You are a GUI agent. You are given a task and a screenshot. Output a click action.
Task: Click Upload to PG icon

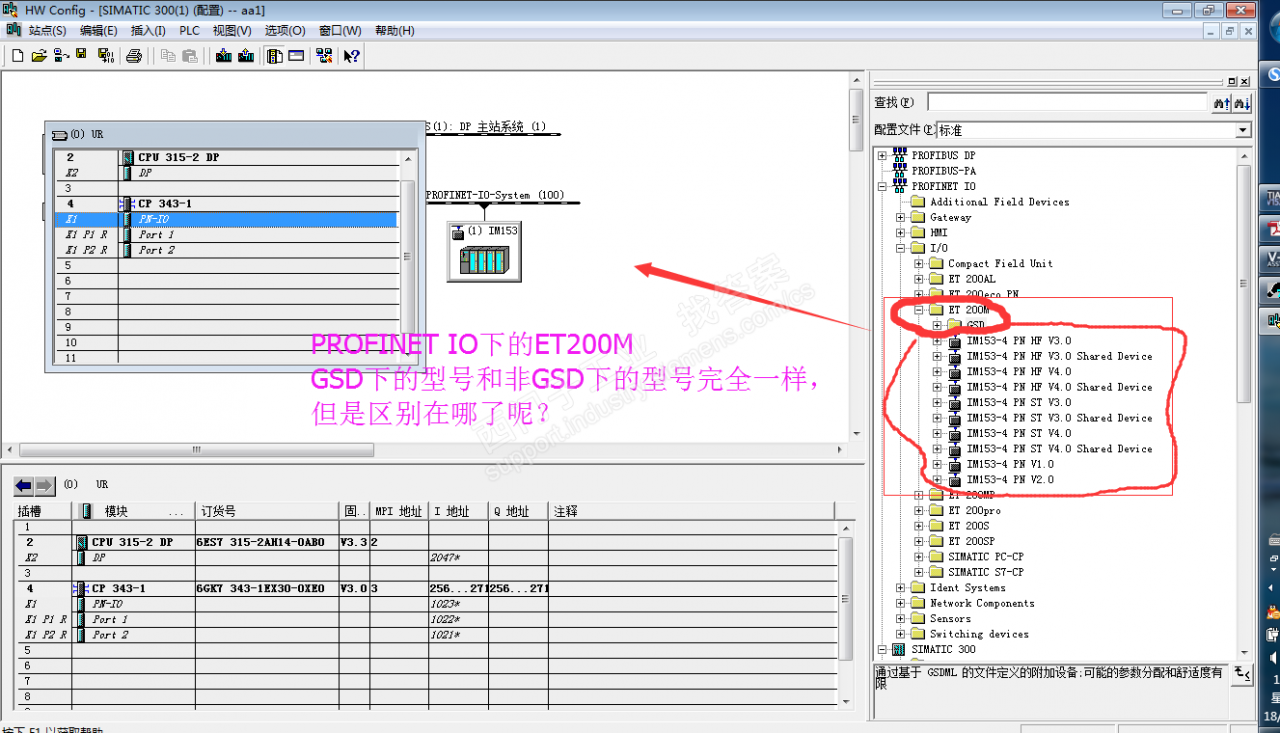pyautogui.click(x=246, y=56)
